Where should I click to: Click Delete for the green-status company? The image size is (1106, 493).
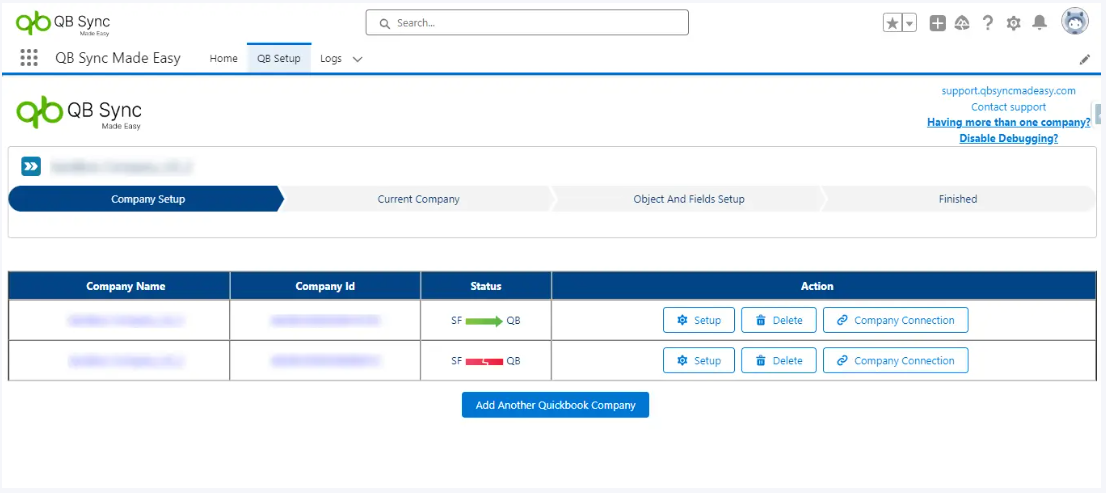click(779, 320)
